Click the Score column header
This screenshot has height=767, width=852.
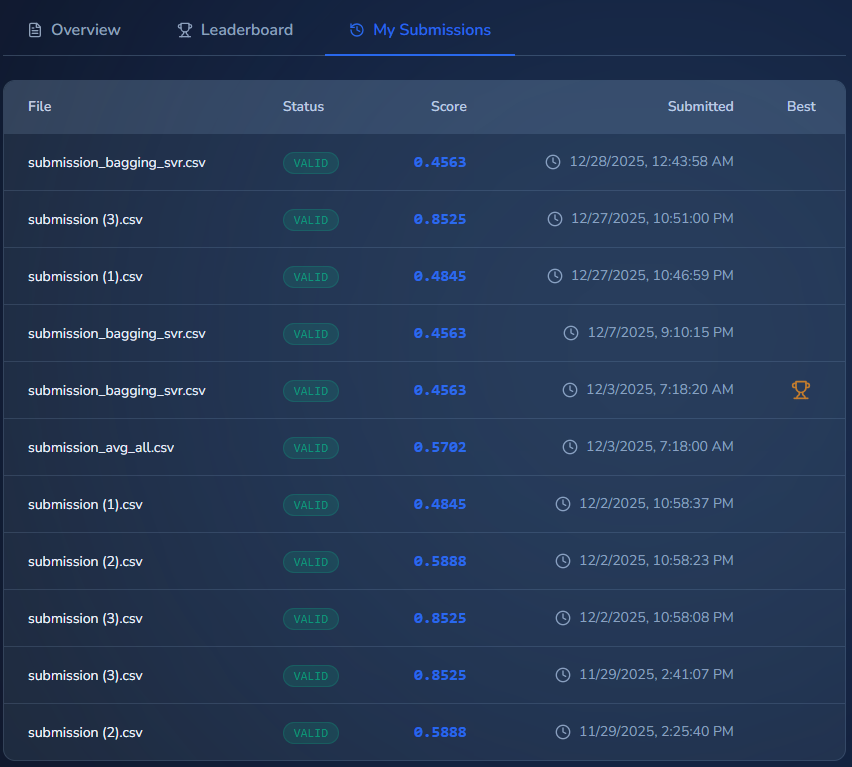448,106
